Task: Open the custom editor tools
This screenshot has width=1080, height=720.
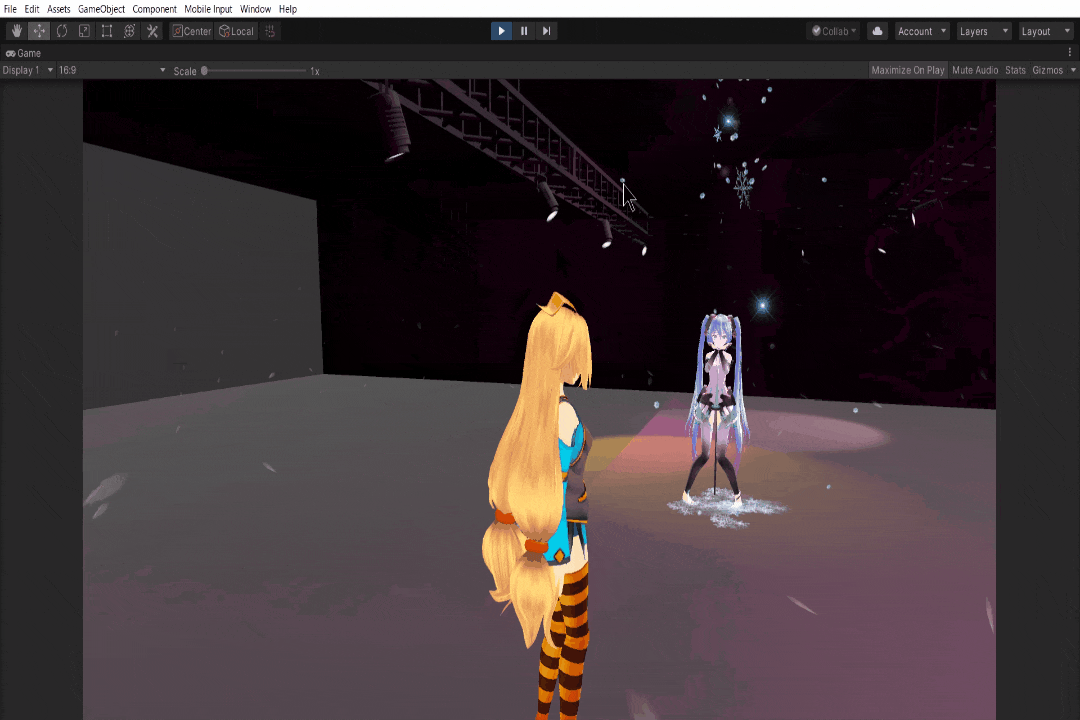Action: click(x=152, y=31)
